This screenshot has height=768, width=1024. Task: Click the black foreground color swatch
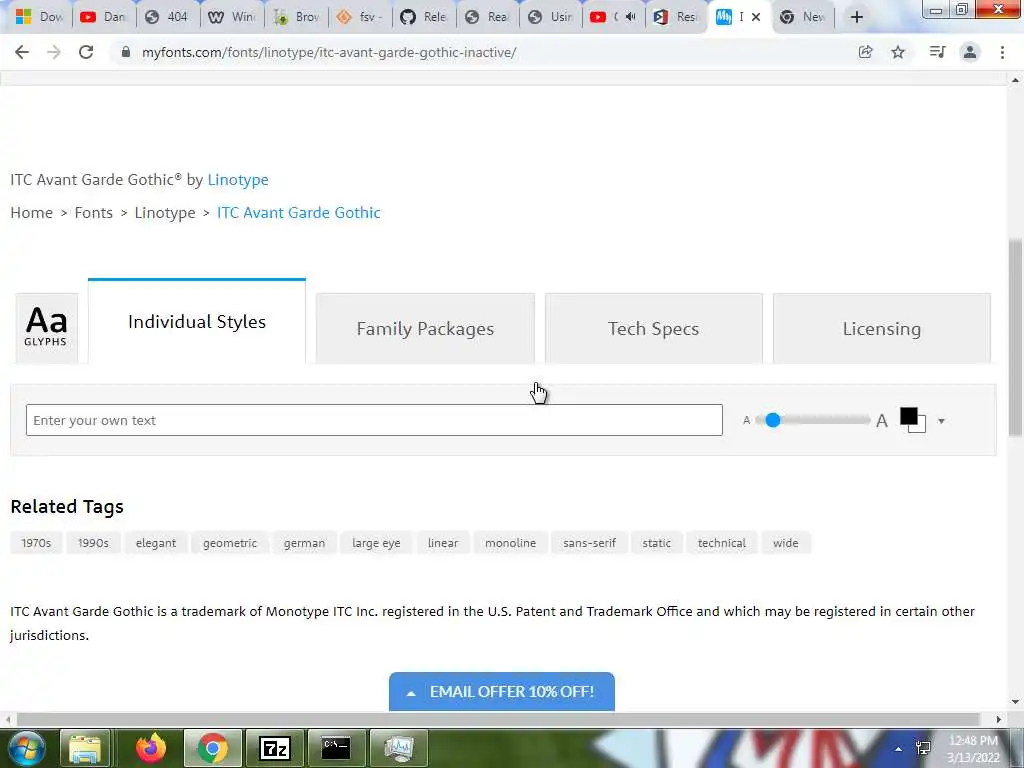[x=908, y=416]
